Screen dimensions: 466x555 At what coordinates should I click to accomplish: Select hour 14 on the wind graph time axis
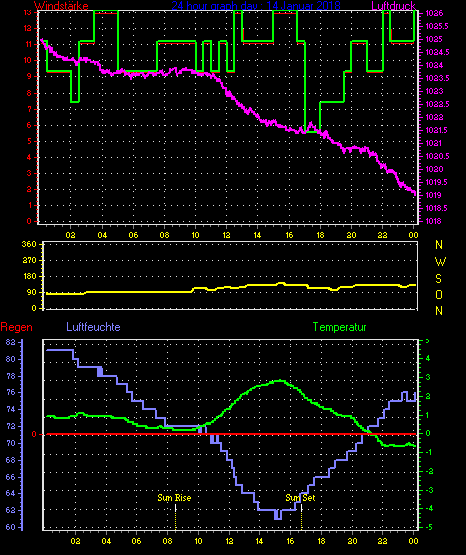(257, 235)
